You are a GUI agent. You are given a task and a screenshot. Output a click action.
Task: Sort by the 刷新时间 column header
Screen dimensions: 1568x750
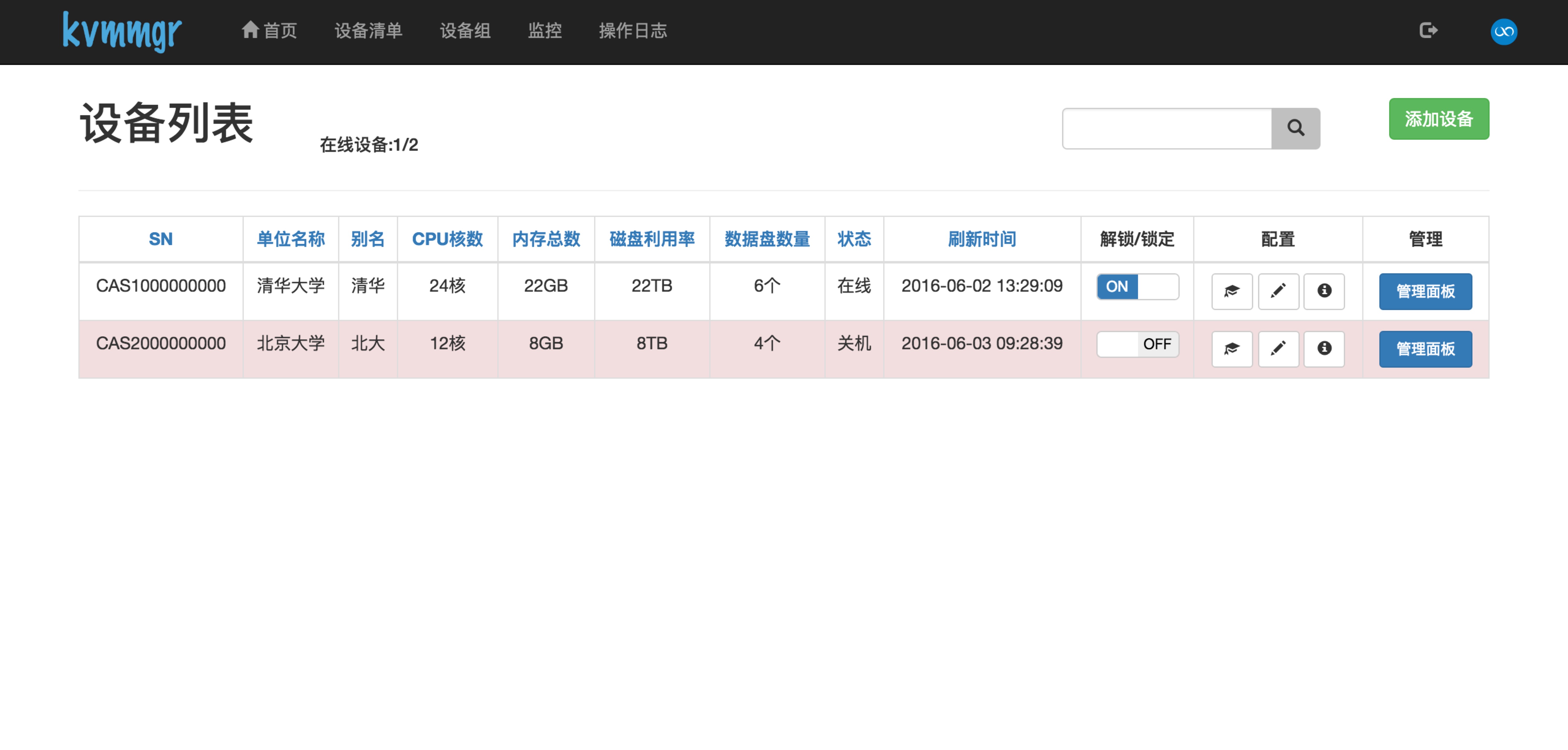pyautogui.click(x=982, y=239)
